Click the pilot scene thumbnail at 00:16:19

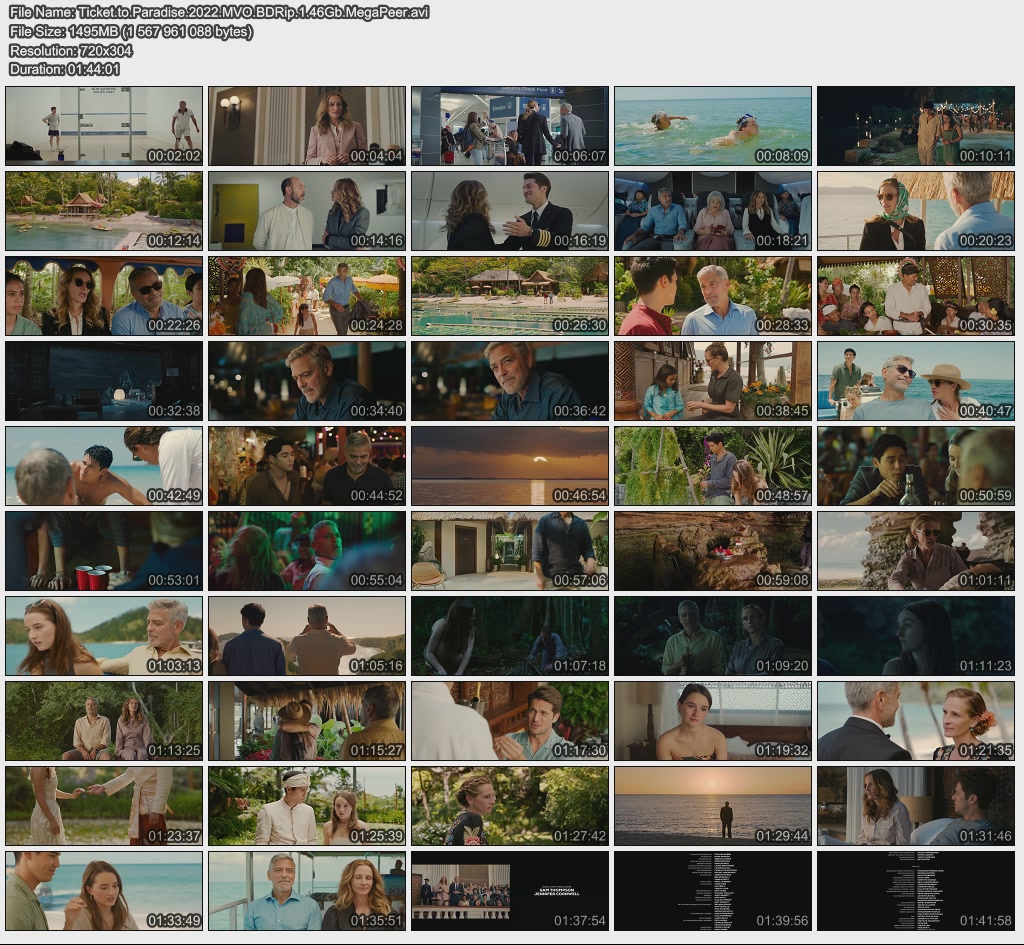pyautogui.click(x=509, y=210)
